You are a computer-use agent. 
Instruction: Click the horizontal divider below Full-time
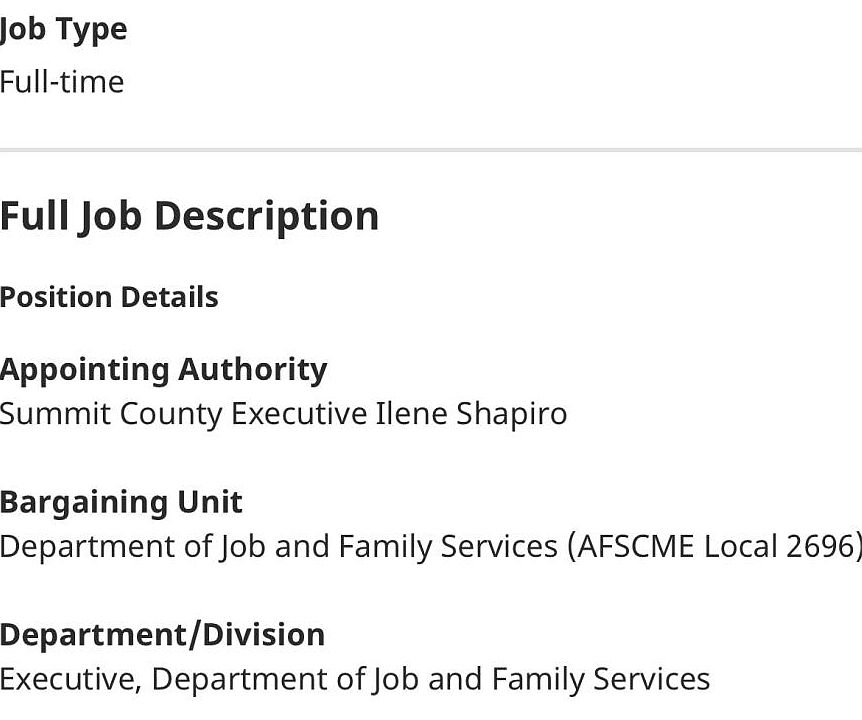click(x=431, y=150)
